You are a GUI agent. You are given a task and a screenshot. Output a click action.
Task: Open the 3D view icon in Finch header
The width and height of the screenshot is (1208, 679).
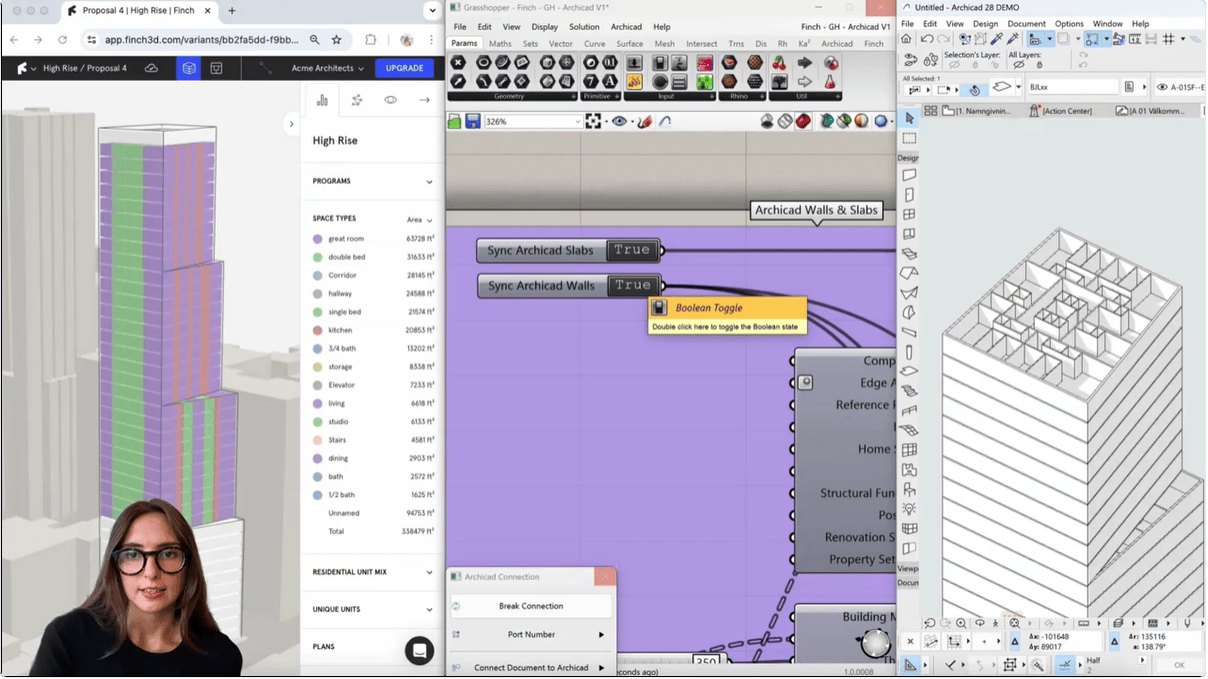(x=189, y=68)
